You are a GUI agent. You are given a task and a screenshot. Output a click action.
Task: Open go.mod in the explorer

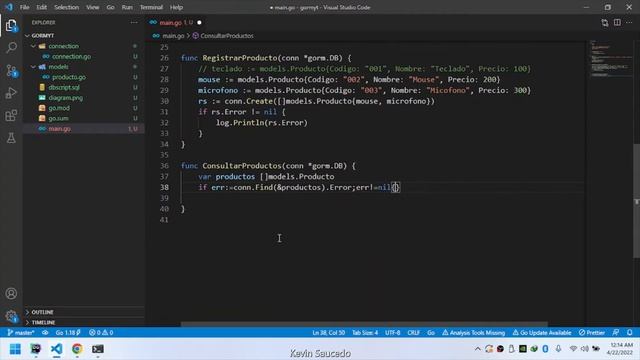tap(84, 108)
